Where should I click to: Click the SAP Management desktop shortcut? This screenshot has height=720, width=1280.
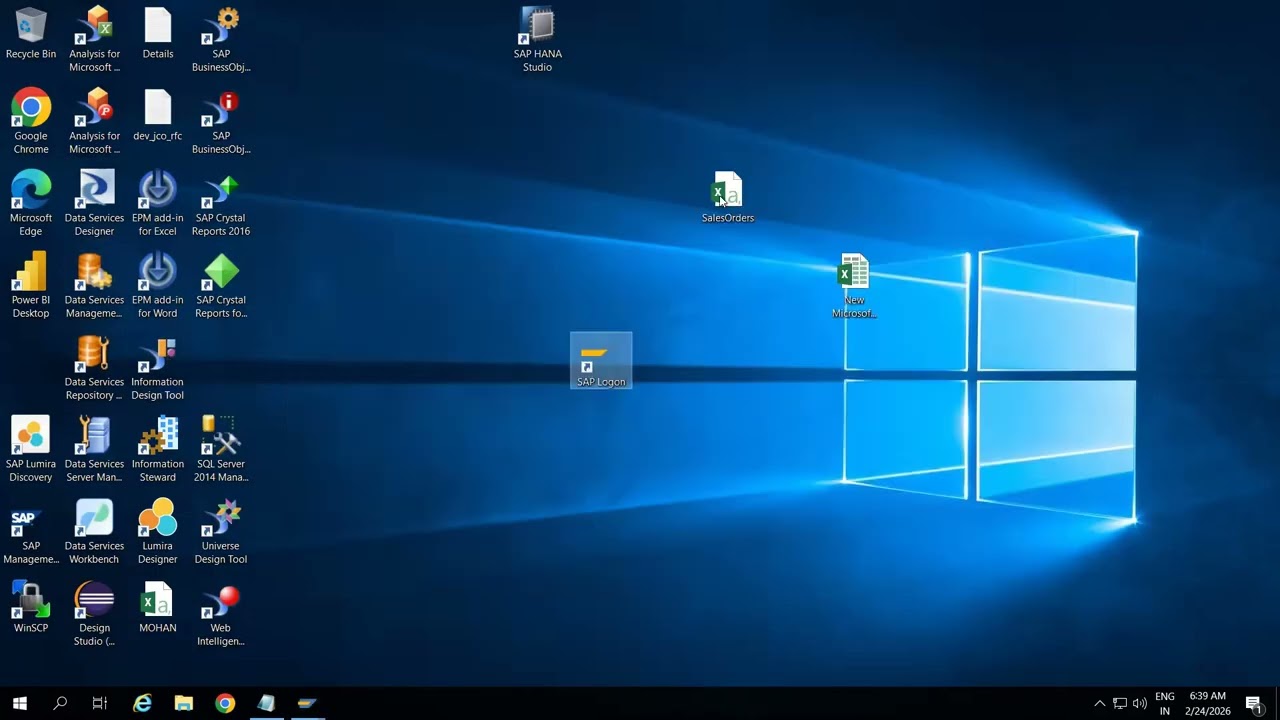tap(31, 532)
